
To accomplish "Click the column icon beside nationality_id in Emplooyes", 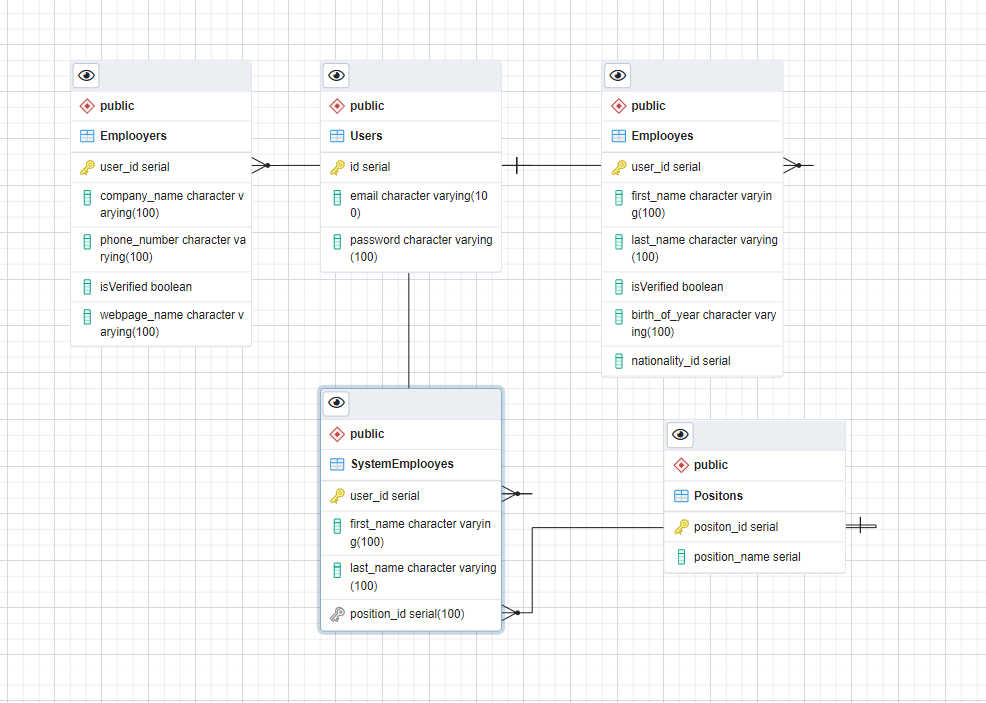I will click(619, 360).
